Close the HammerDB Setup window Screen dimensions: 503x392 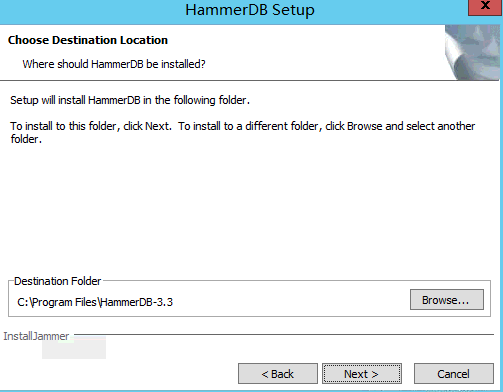point(485,7)
